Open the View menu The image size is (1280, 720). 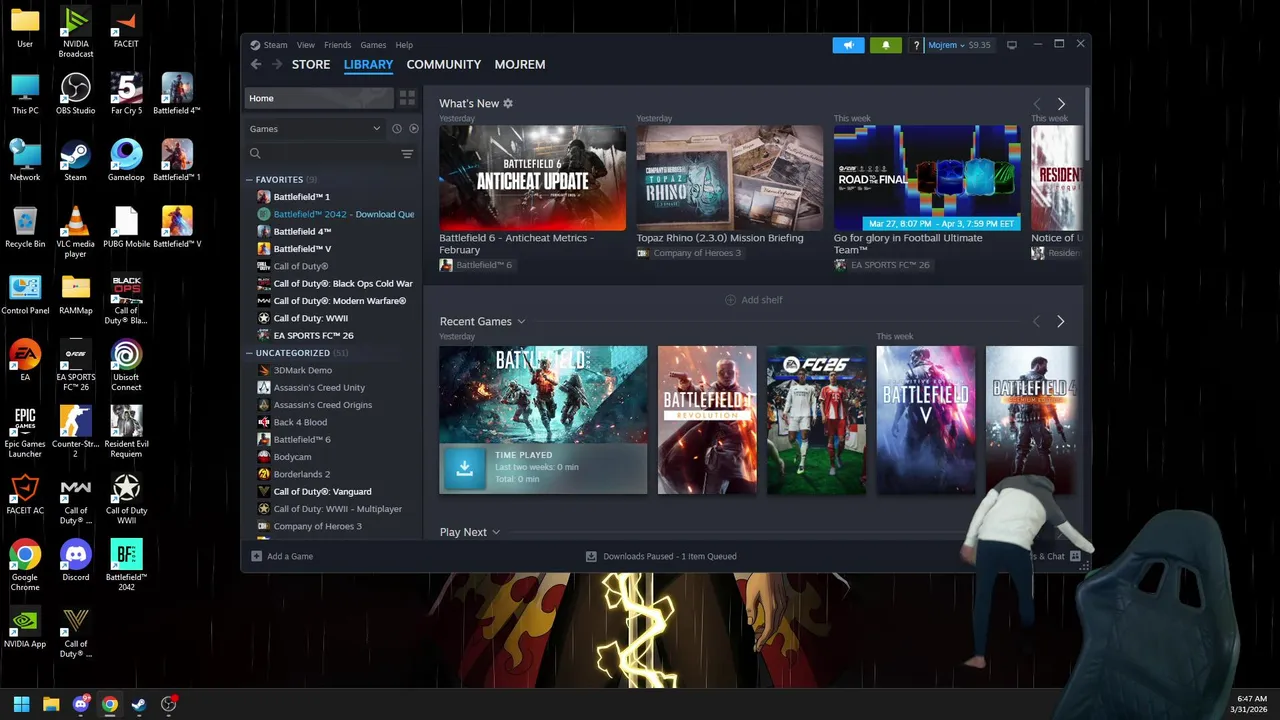pyautogui.click(x=305, y=45)
